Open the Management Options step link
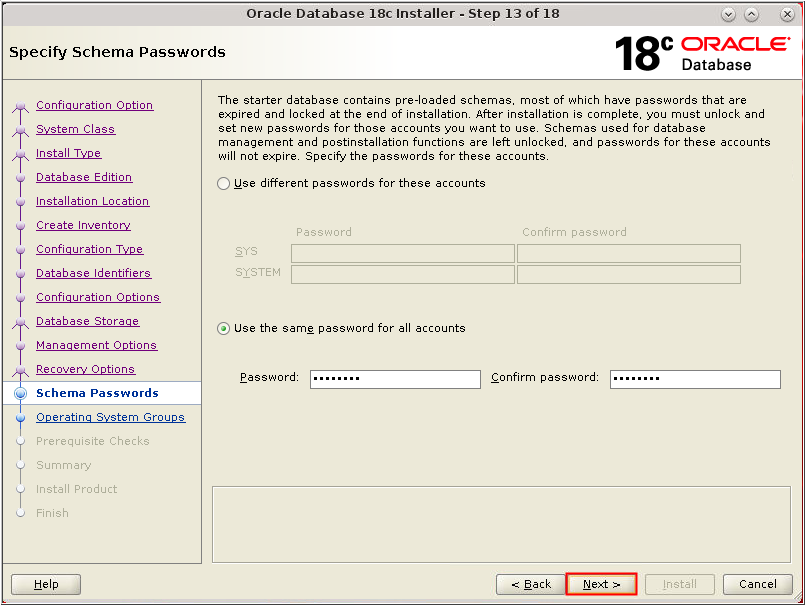 96,345
